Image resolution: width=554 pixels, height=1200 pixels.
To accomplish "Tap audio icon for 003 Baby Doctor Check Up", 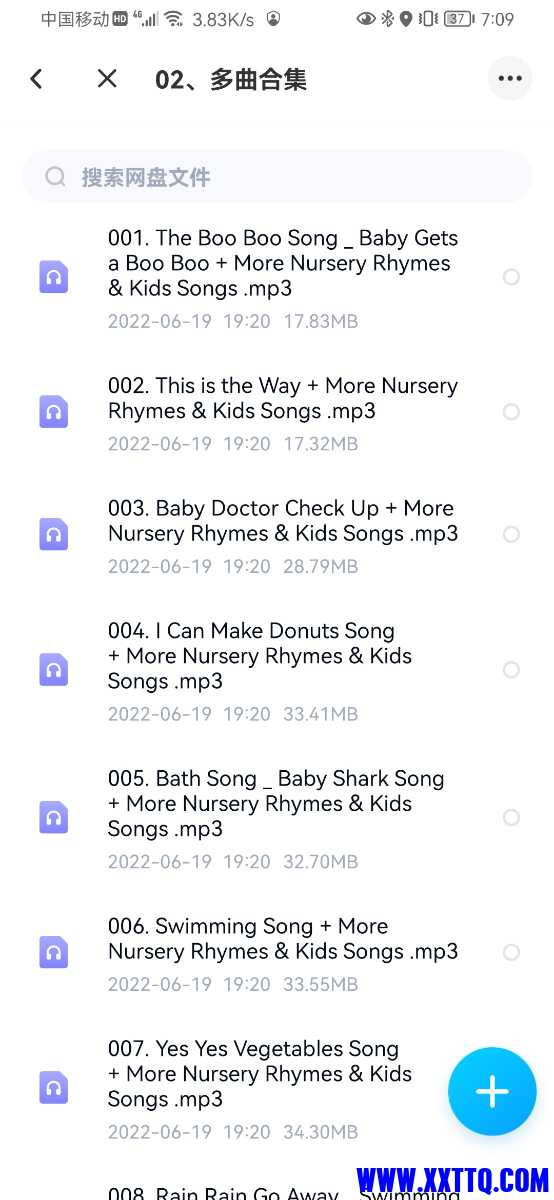I will (54, 534).
